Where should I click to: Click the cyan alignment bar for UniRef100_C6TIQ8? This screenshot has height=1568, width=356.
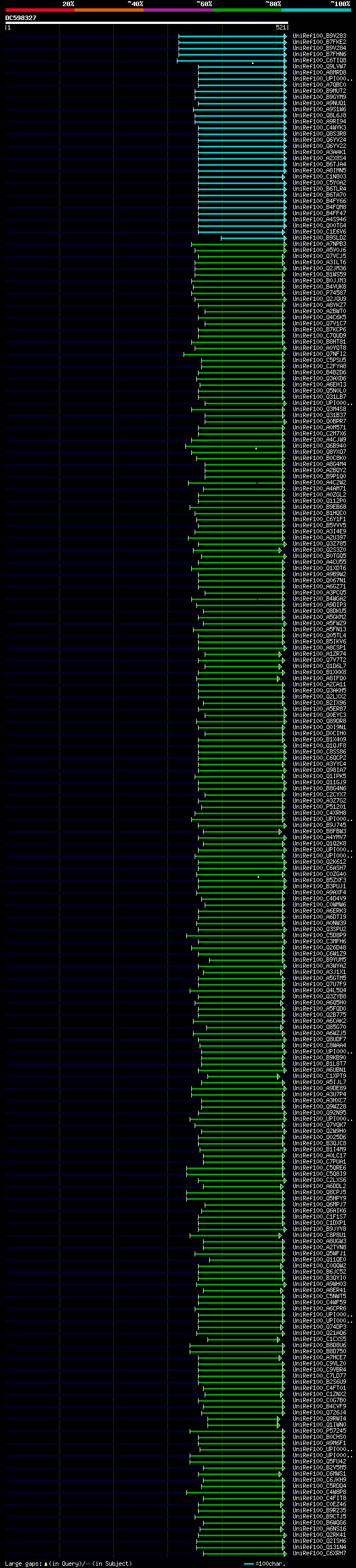231,60
